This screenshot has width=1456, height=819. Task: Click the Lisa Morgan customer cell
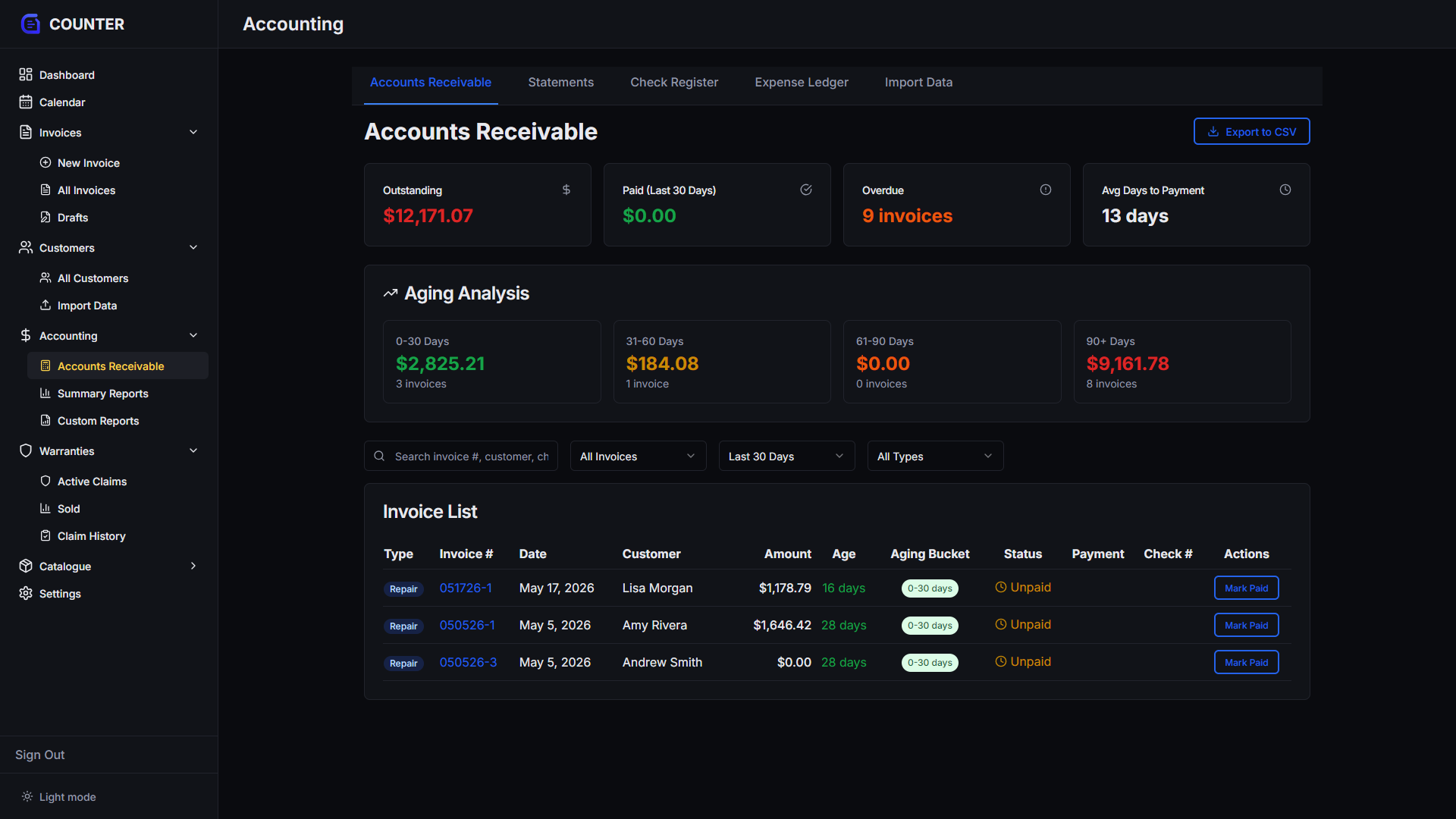point(657,588)
